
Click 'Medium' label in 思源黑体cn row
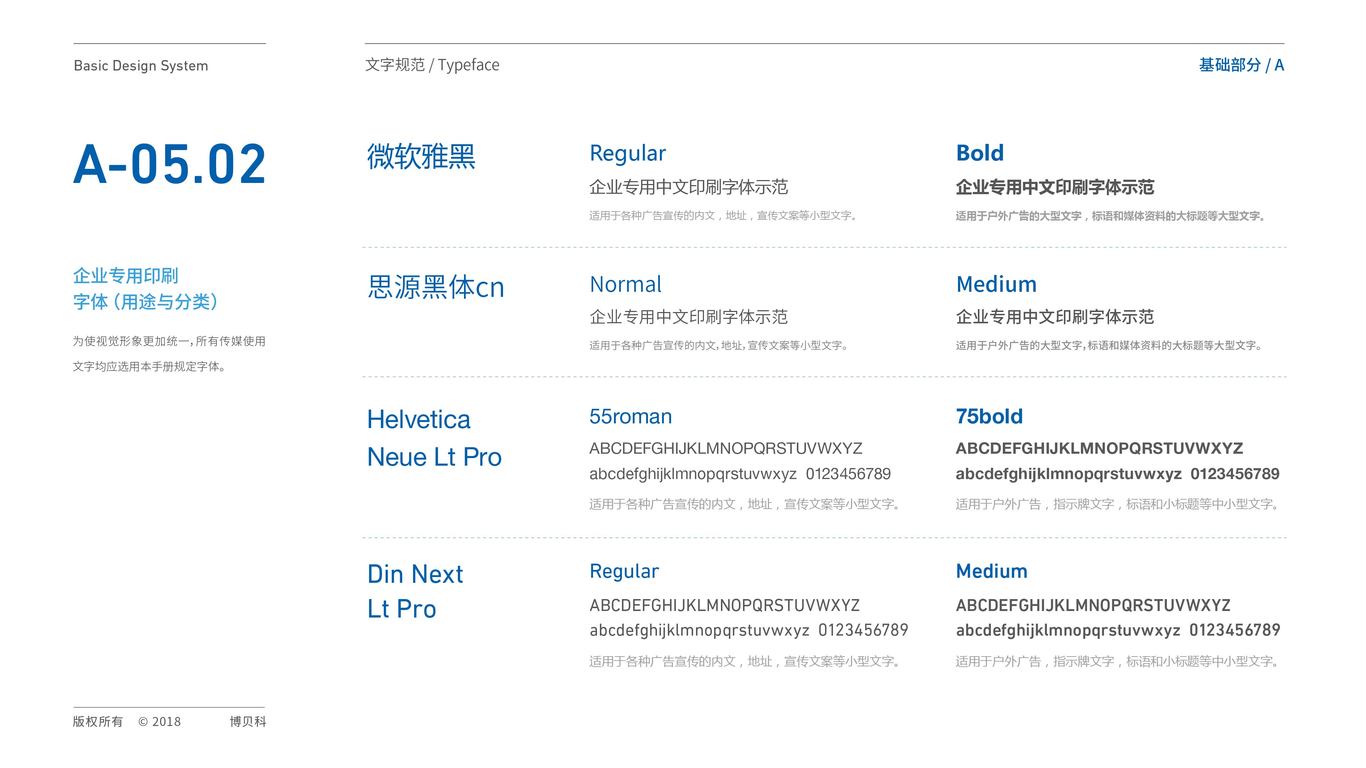[x=996, y=284]
